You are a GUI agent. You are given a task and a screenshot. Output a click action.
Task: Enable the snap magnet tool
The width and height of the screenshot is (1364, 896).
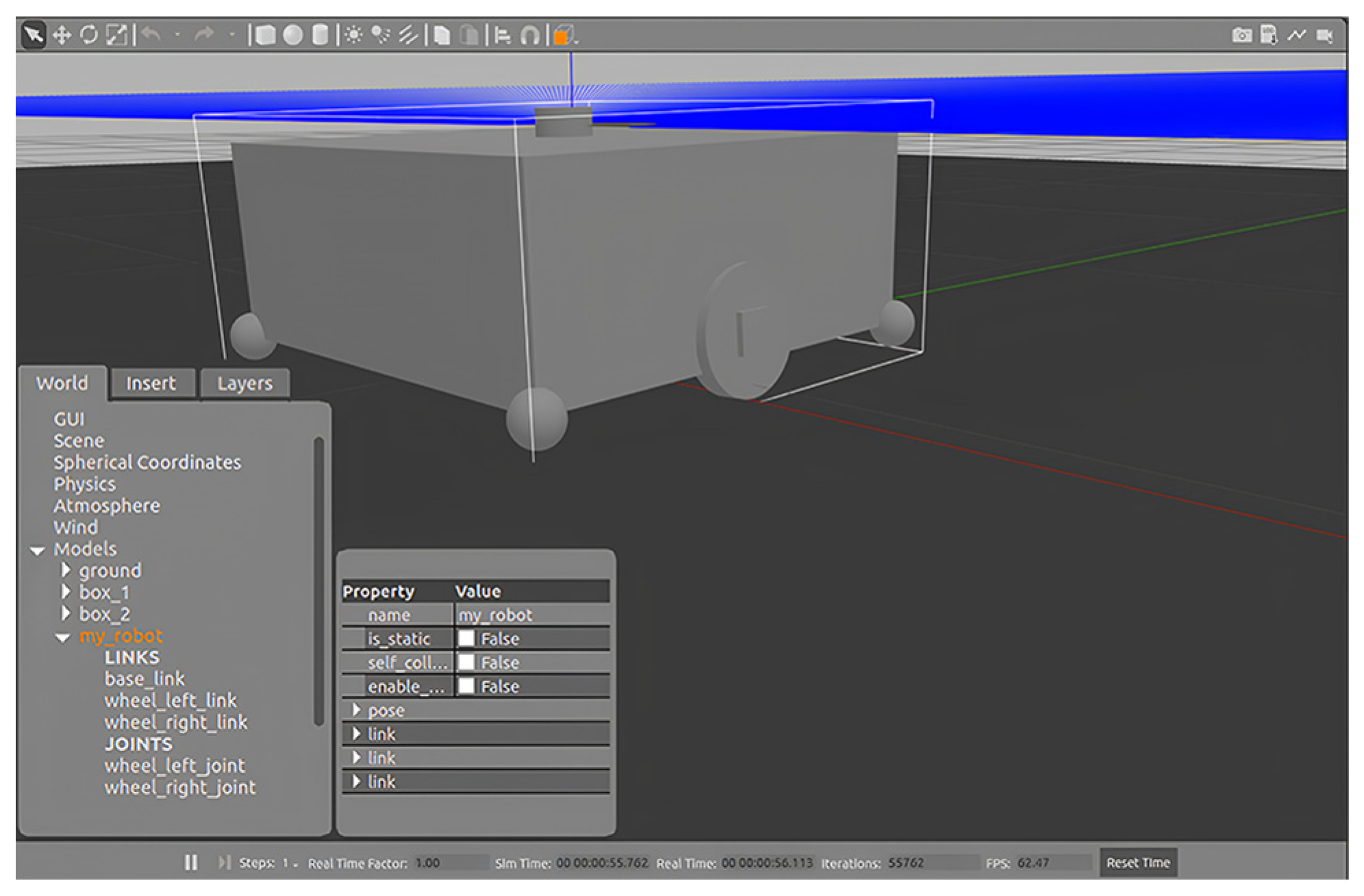[529, 35]
